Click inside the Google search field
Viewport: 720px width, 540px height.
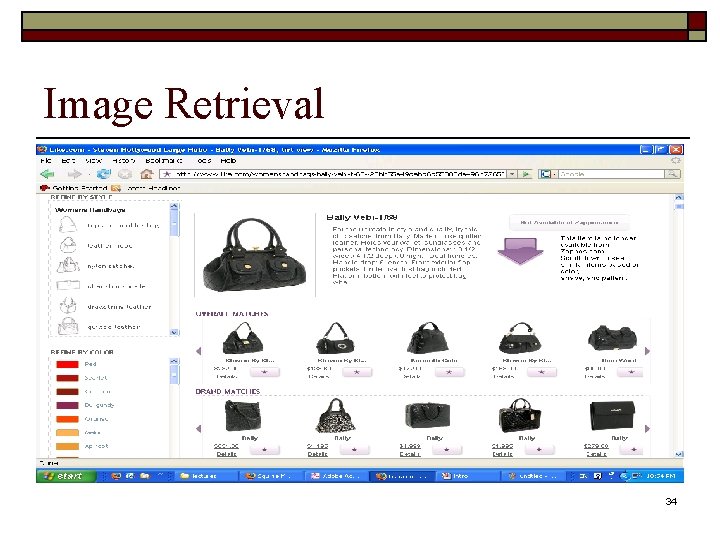point(611,174)
